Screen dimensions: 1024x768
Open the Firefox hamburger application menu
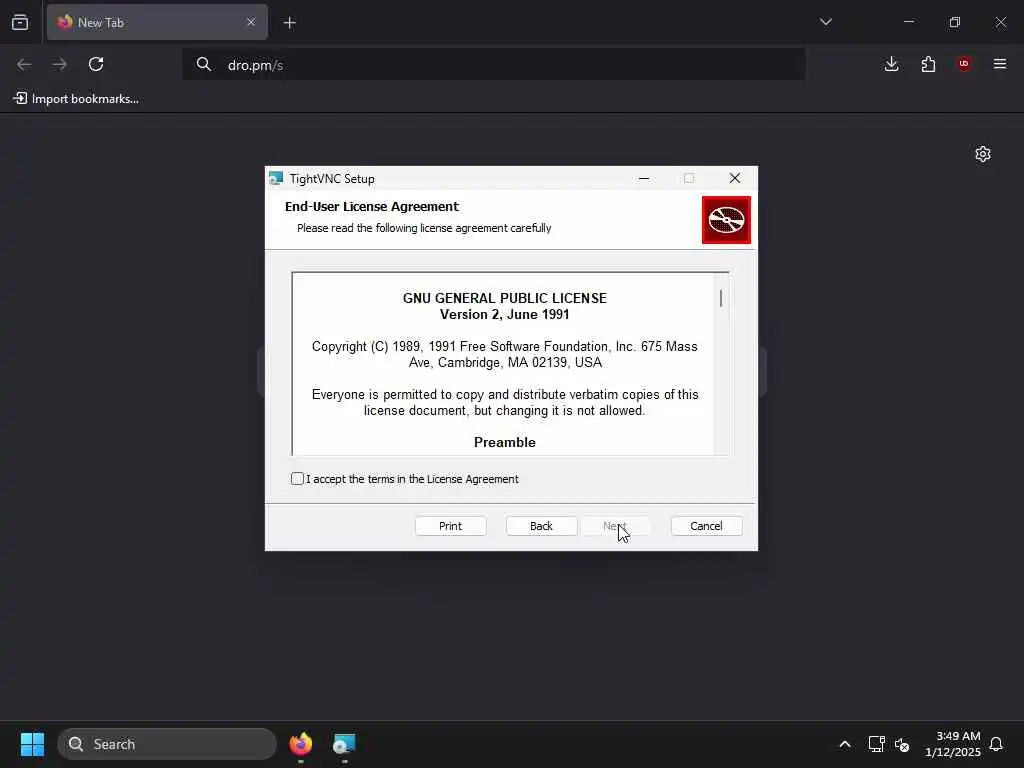point(1000,64)
